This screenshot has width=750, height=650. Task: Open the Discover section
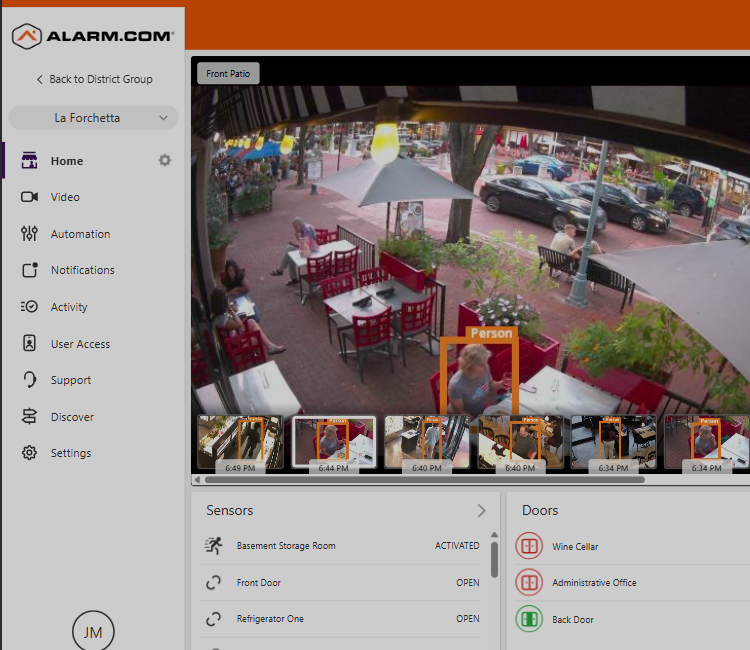72,417
